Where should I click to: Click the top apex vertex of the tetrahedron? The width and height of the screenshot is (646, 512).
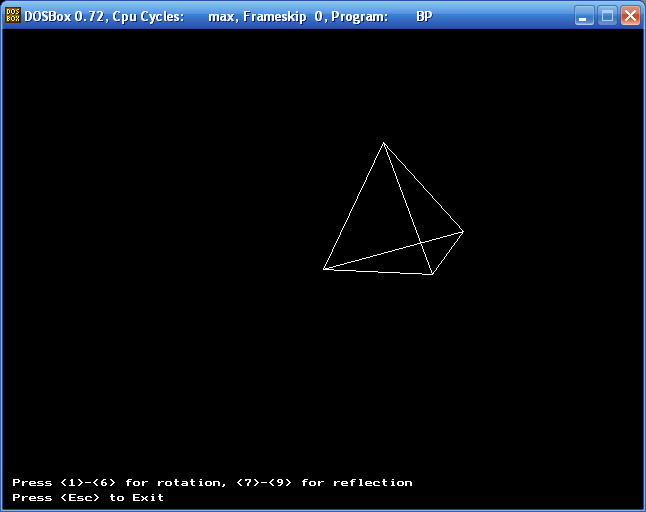(x=384, y=143)
